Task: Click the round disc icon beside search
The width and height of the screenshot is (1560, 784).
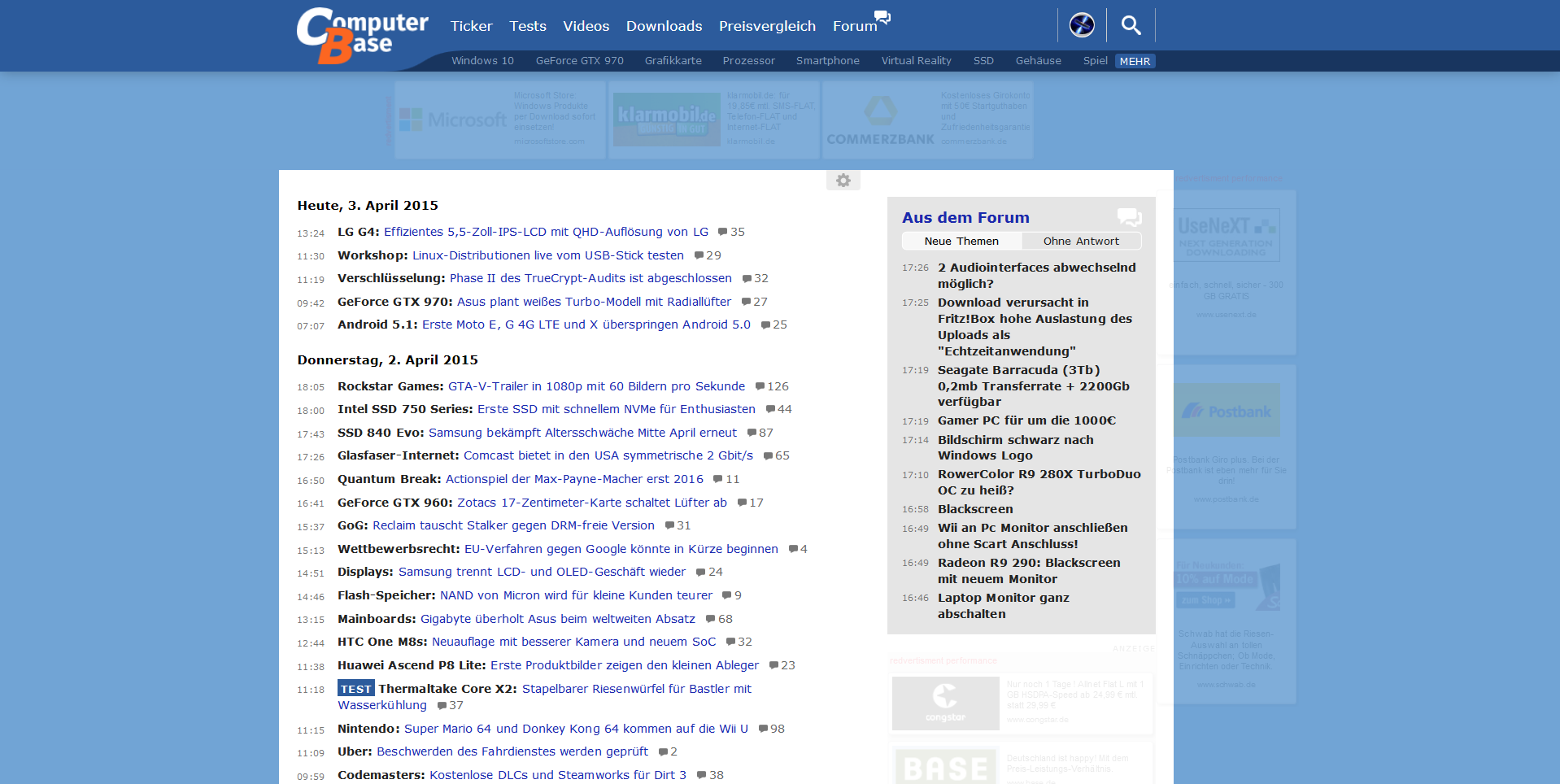Action: 1082,25
